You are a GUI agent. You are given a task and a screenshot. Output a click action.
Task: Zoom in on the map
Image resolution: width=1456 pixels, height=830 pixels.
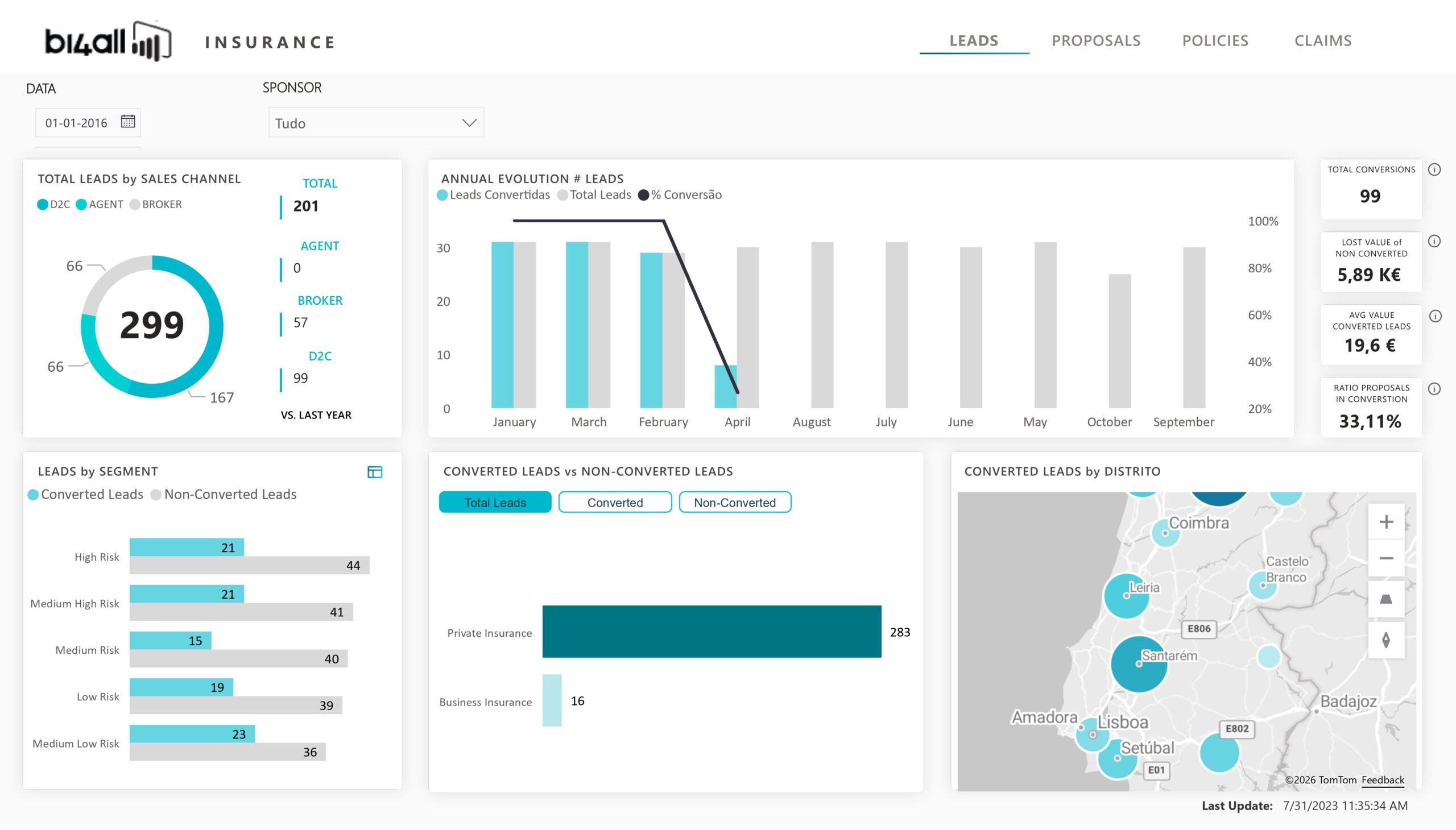click(x=1386, y=522)
